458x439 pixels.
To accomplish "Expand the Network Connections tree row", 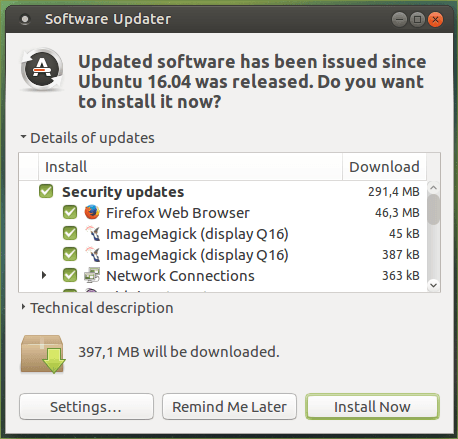I will pos(44,275).
